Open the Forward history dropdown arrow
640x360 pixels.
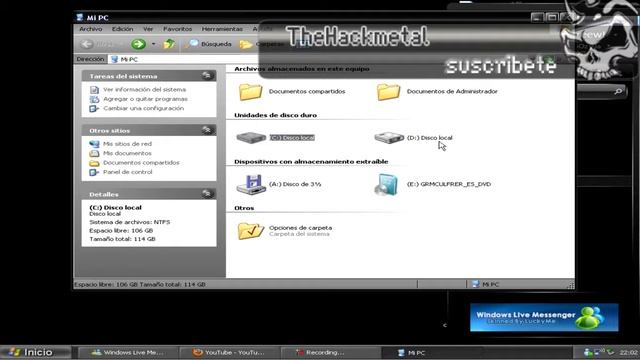click(153, 44)
